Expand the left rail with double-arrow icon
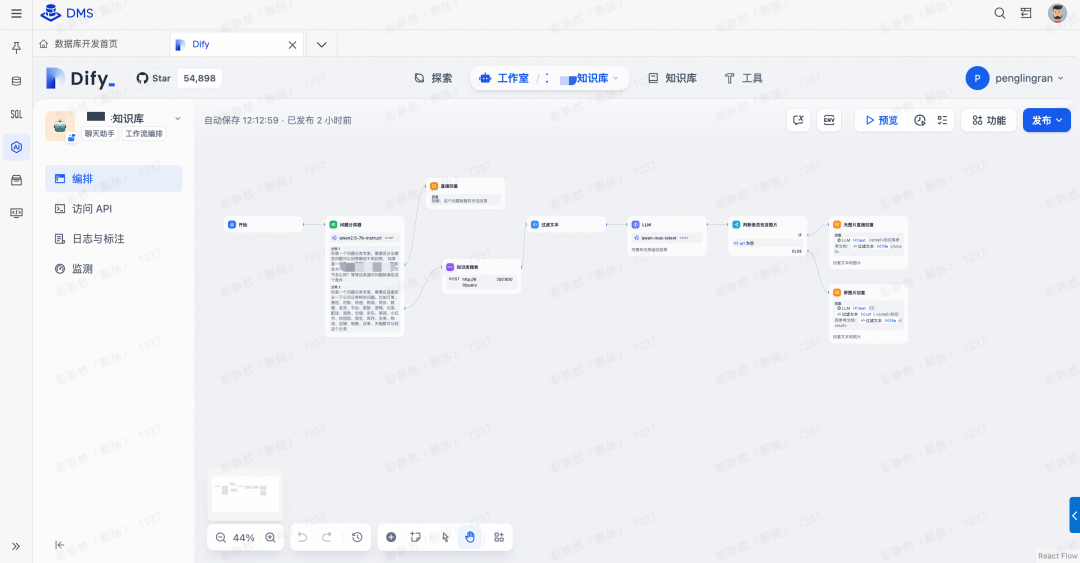 16,546
